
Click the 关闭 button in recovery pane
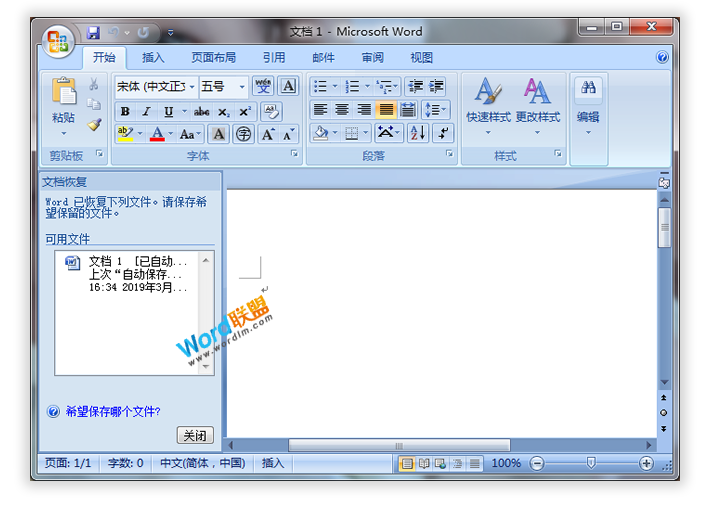tap(195, 436)
